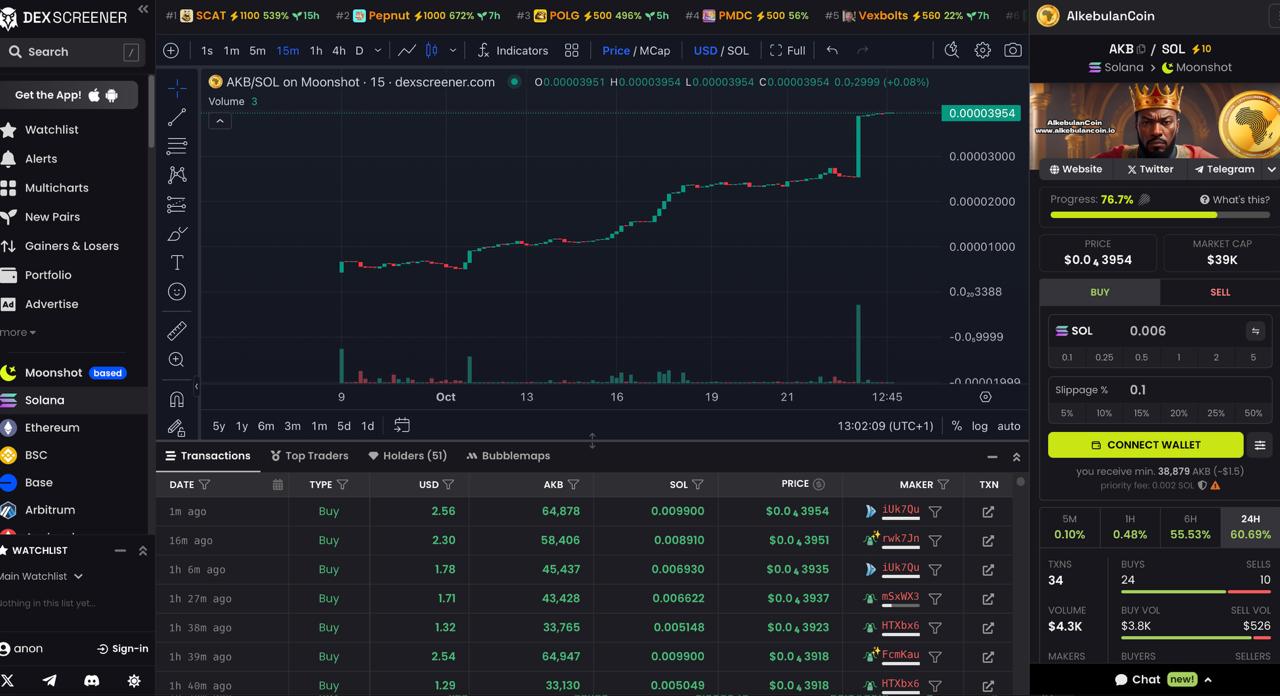Select the pattern drawing tool
This screenshot has height=696, width=1280.
(177, 175)
